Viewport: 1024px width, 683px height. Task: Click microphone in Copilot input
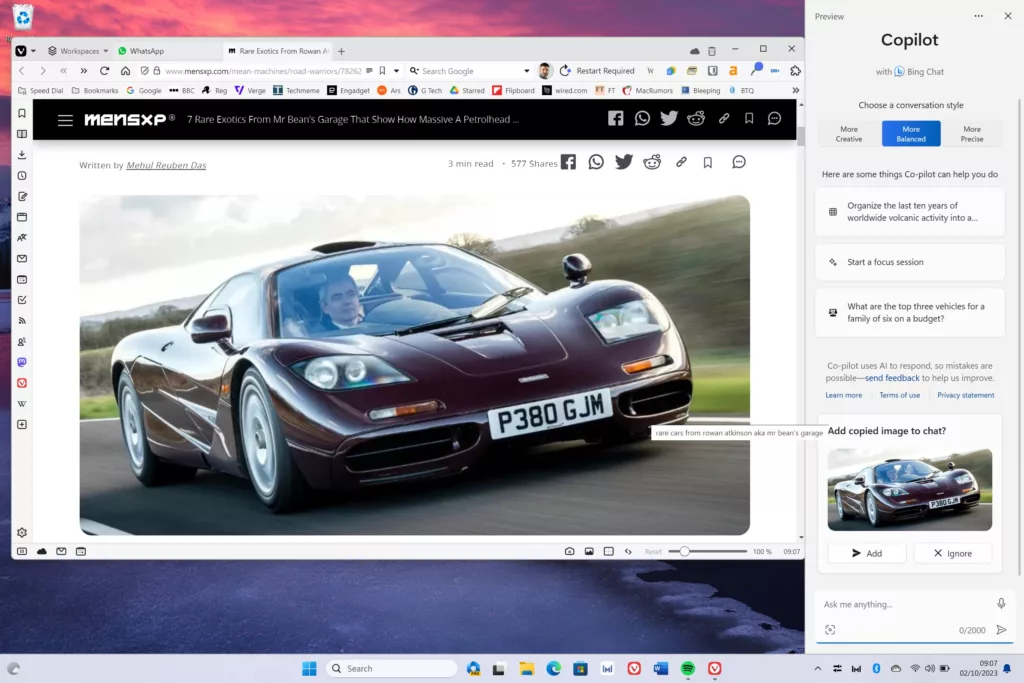1001,603
